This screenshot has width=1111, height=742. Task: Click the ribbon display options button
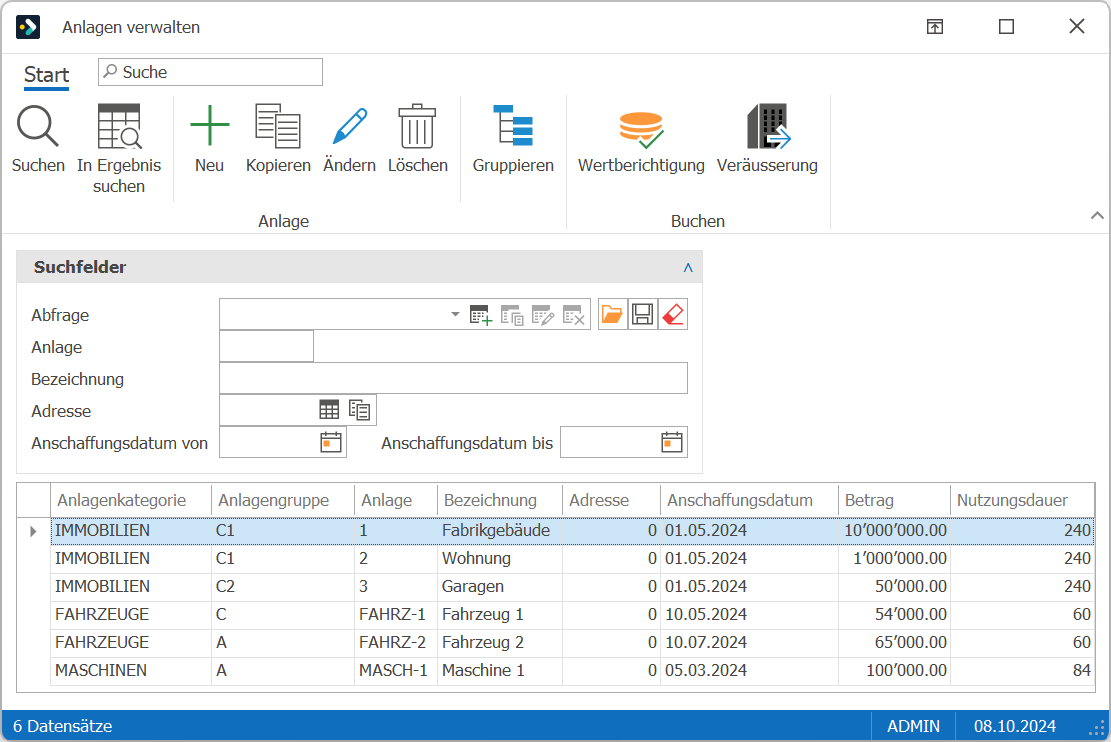click(935, 27)
